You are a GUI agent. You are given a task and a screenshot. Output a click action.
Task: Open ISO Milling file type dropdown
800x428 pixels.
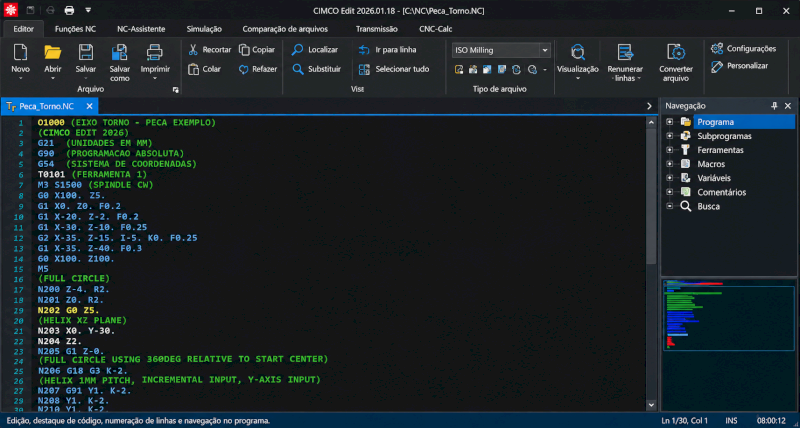pos(545,50)
